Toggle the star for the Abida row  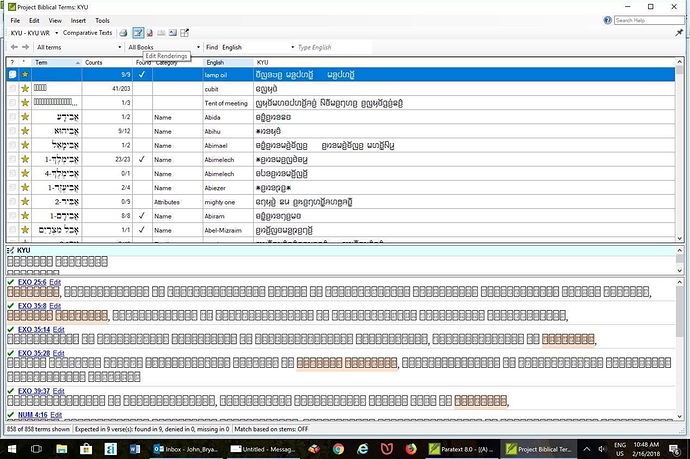click(25, 117)
